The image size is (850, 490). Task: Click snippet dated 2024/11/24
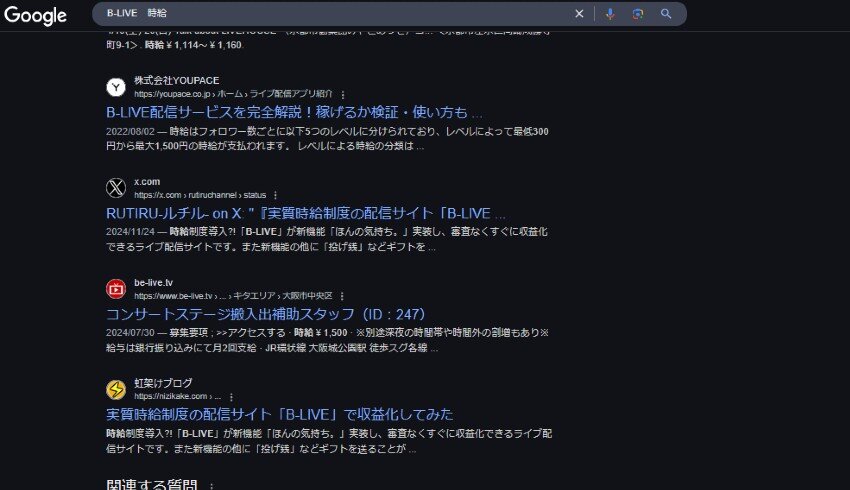click(x=327, y=239)
